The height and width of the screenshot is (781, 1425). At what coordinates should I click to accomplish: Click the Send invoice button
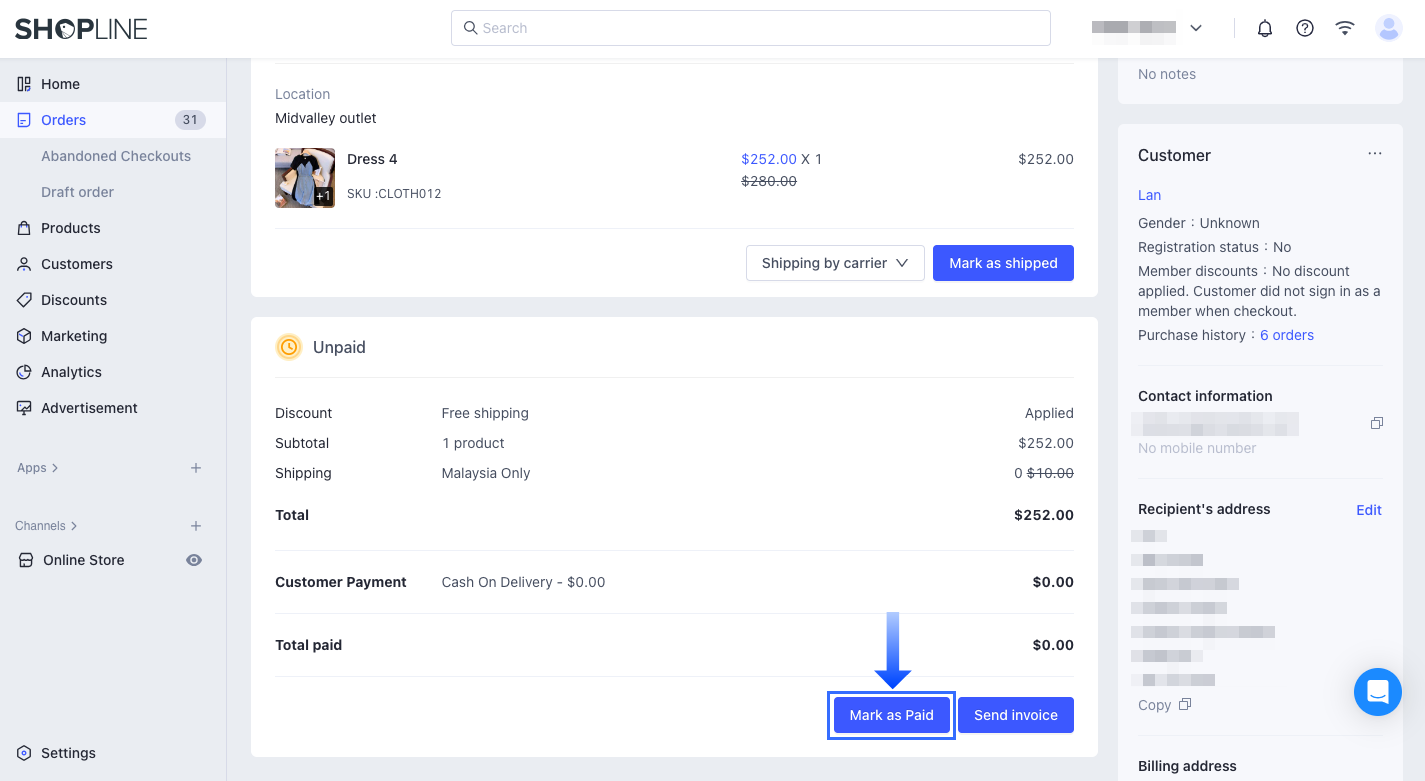point(1015,715)
